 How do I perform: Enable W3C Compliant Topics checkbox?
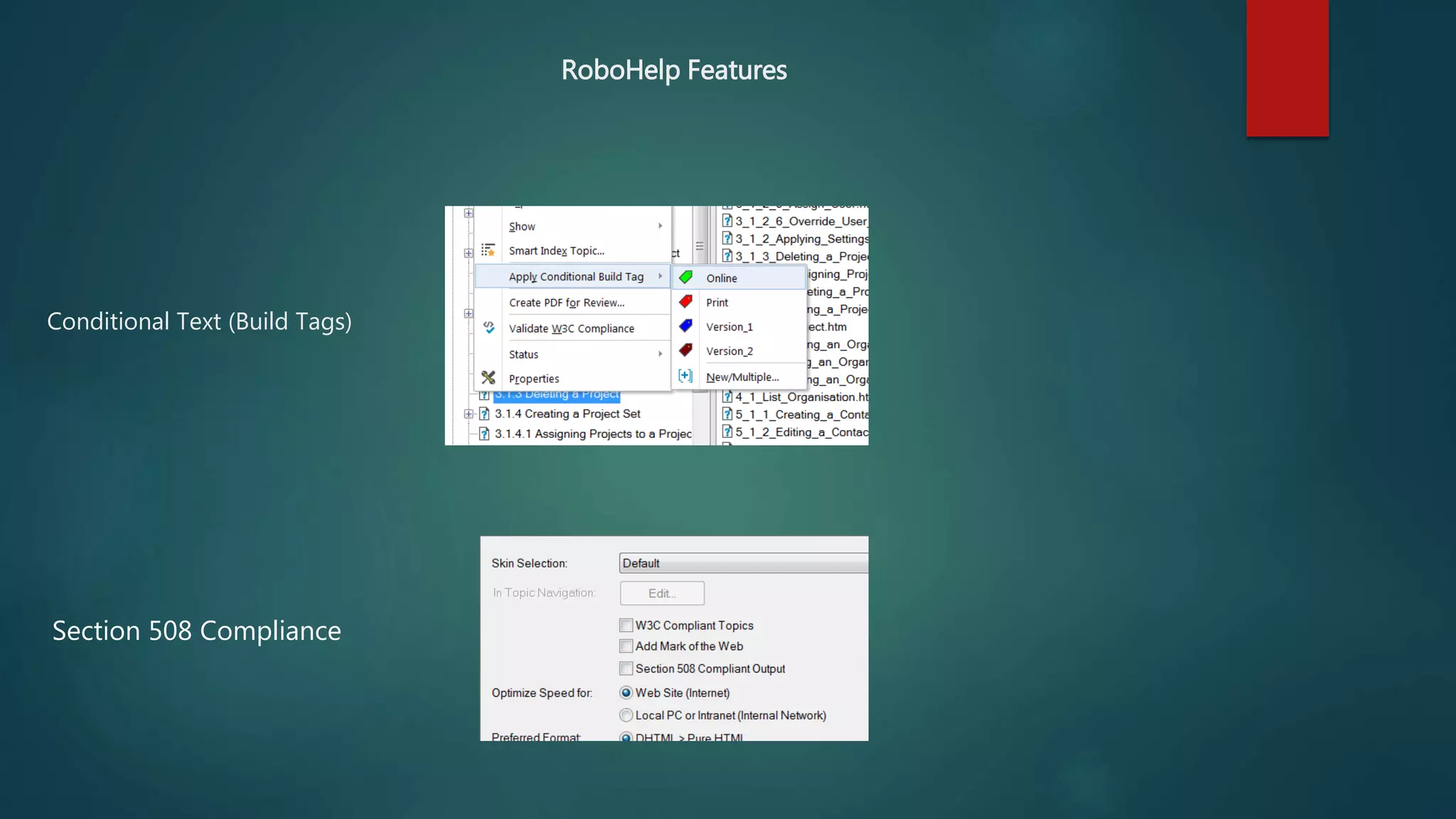[626, 625]
